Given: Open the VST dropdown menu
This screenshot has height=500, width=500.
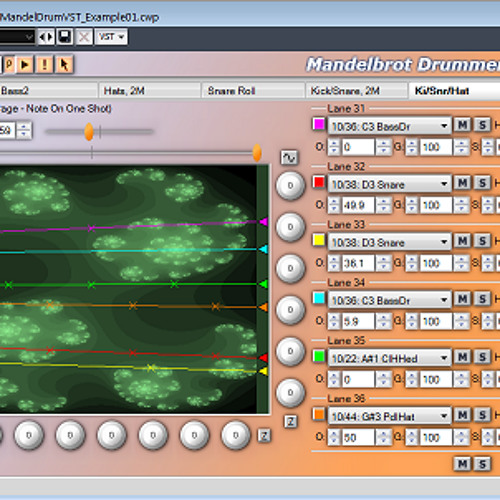Looking at the screenshot, I should 111,37.
